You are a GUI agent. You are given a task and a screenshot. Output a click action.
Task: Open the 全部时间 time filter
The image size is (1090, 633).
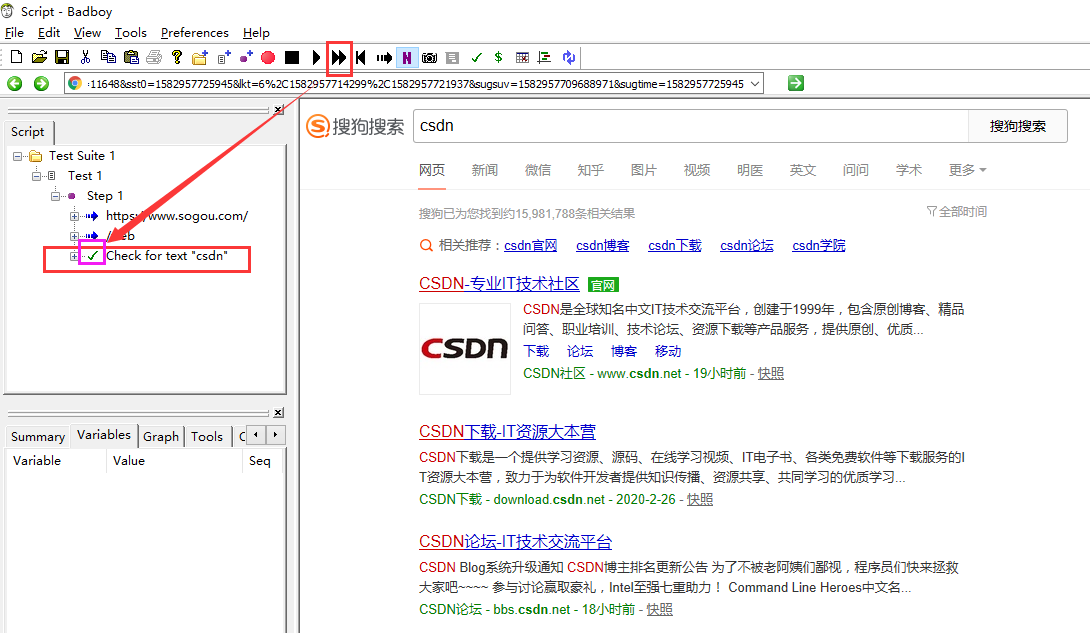957,211
